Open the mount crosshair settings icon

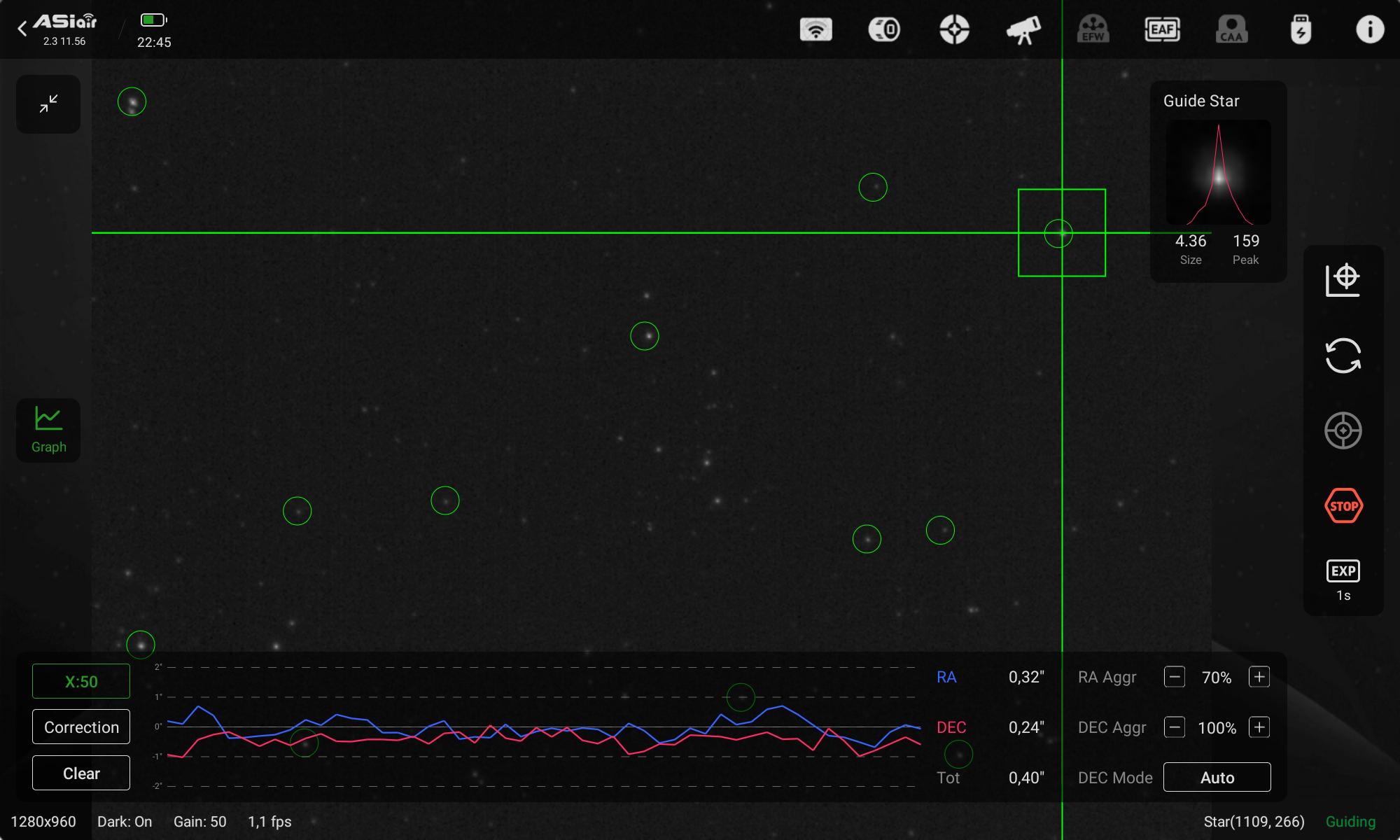[954, 29]
